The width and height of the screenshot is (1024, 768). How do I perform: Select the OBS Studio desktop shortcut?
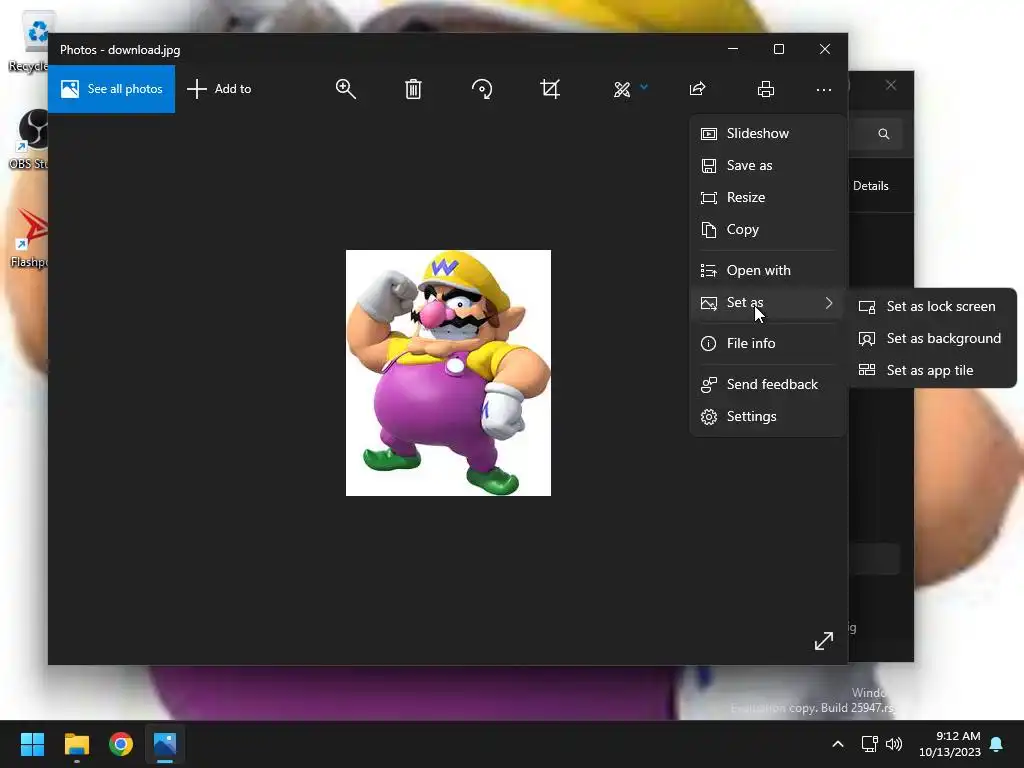point(28,139)
